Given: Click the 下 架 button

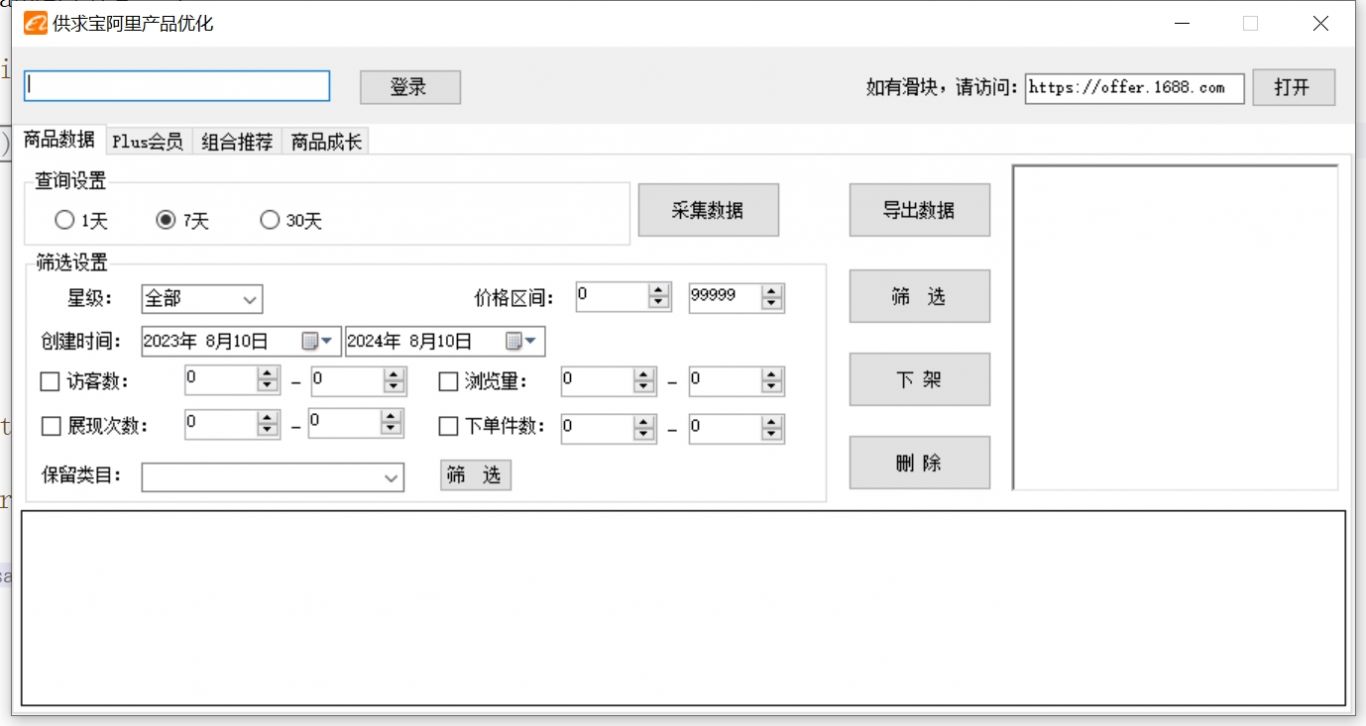Looking at the screenshot, I should click(x=919, y=379).
